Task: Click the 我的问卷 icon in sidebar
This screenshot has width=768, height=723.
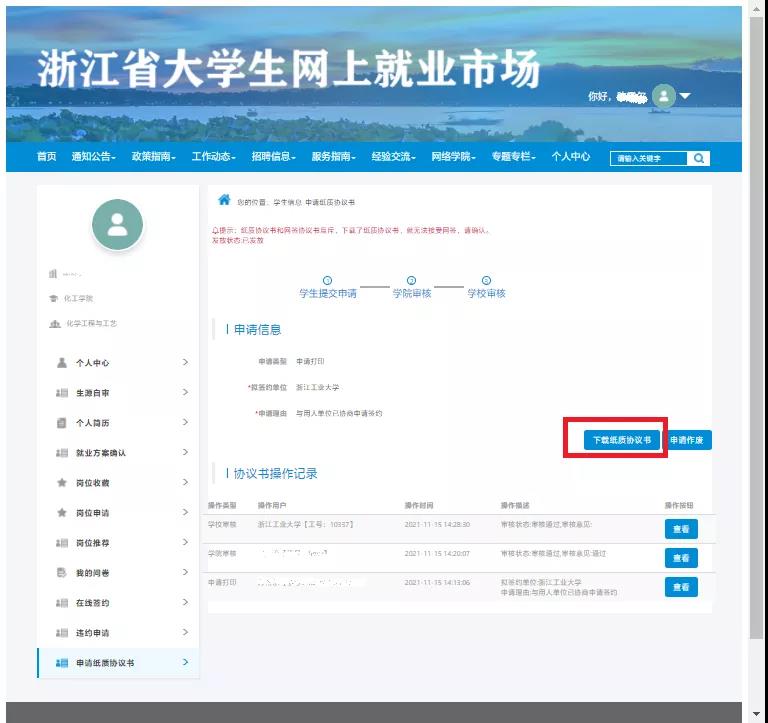Action: click(61, 573)
